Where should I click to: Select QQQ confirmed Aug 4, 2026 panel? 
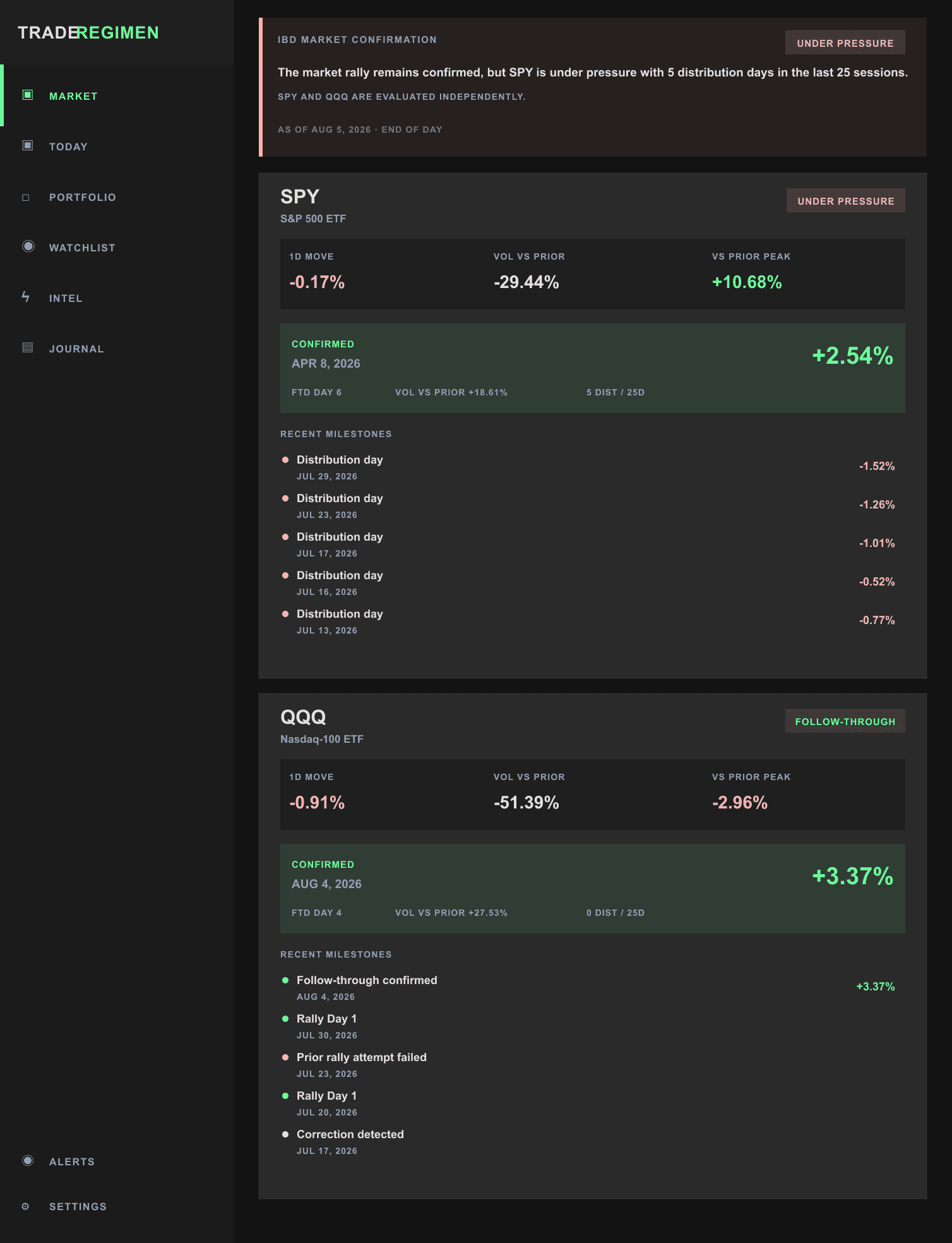coord(593,889)
